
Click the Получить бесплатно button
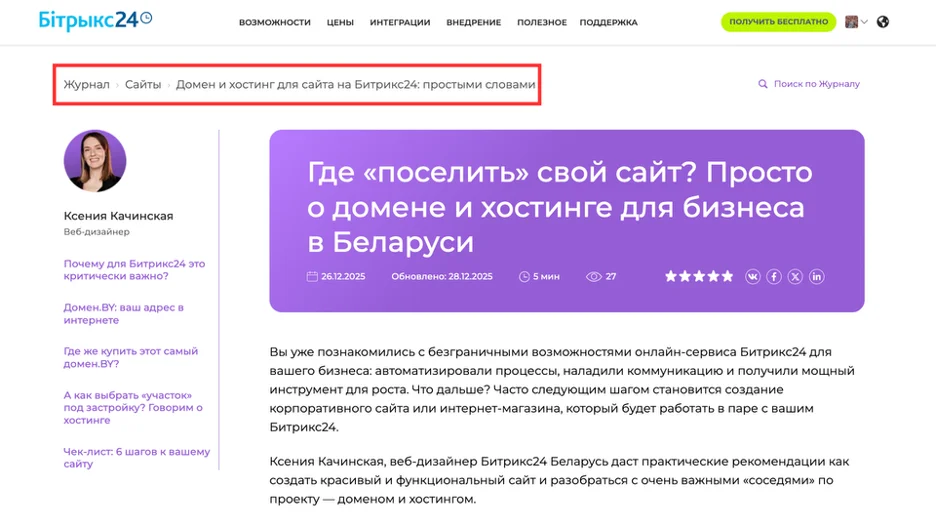778,22
